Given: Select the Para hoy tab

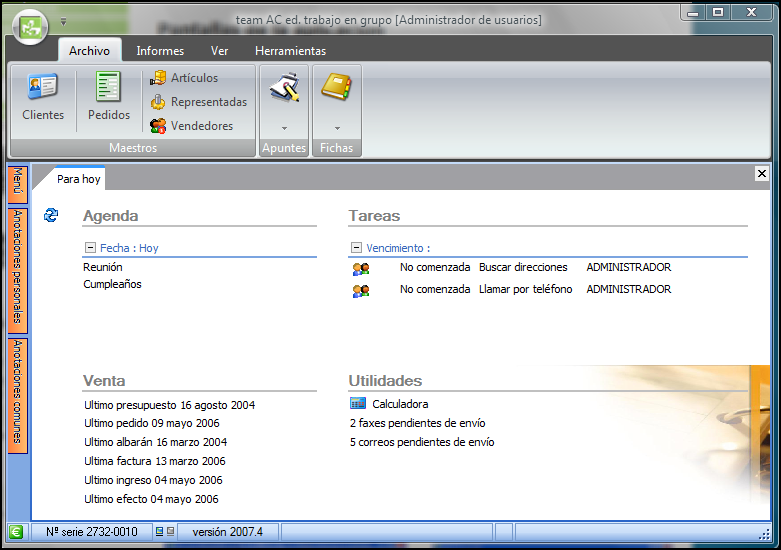Looking at the screenshot, I should tap(79, 179).
